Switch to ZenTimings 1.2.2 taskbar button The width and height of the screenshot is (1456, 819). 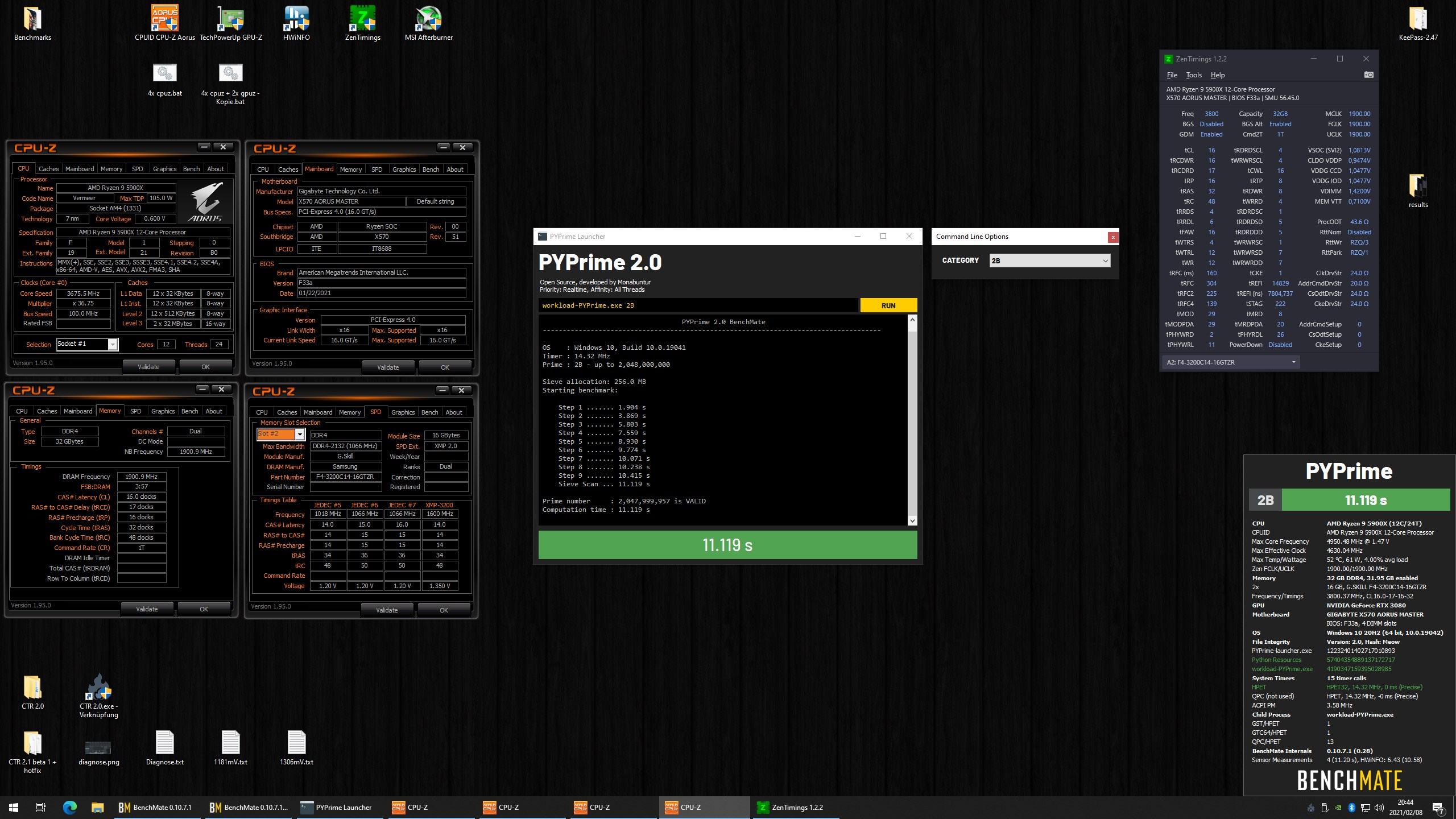pyautogui.click(x=796, y=807)
